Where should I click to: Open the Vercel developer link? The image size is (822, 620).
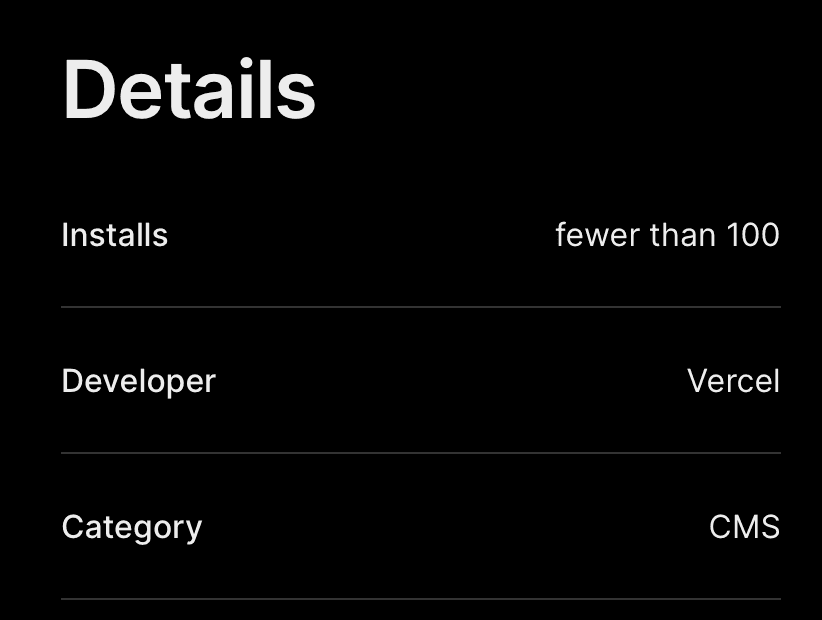[733, 381]
